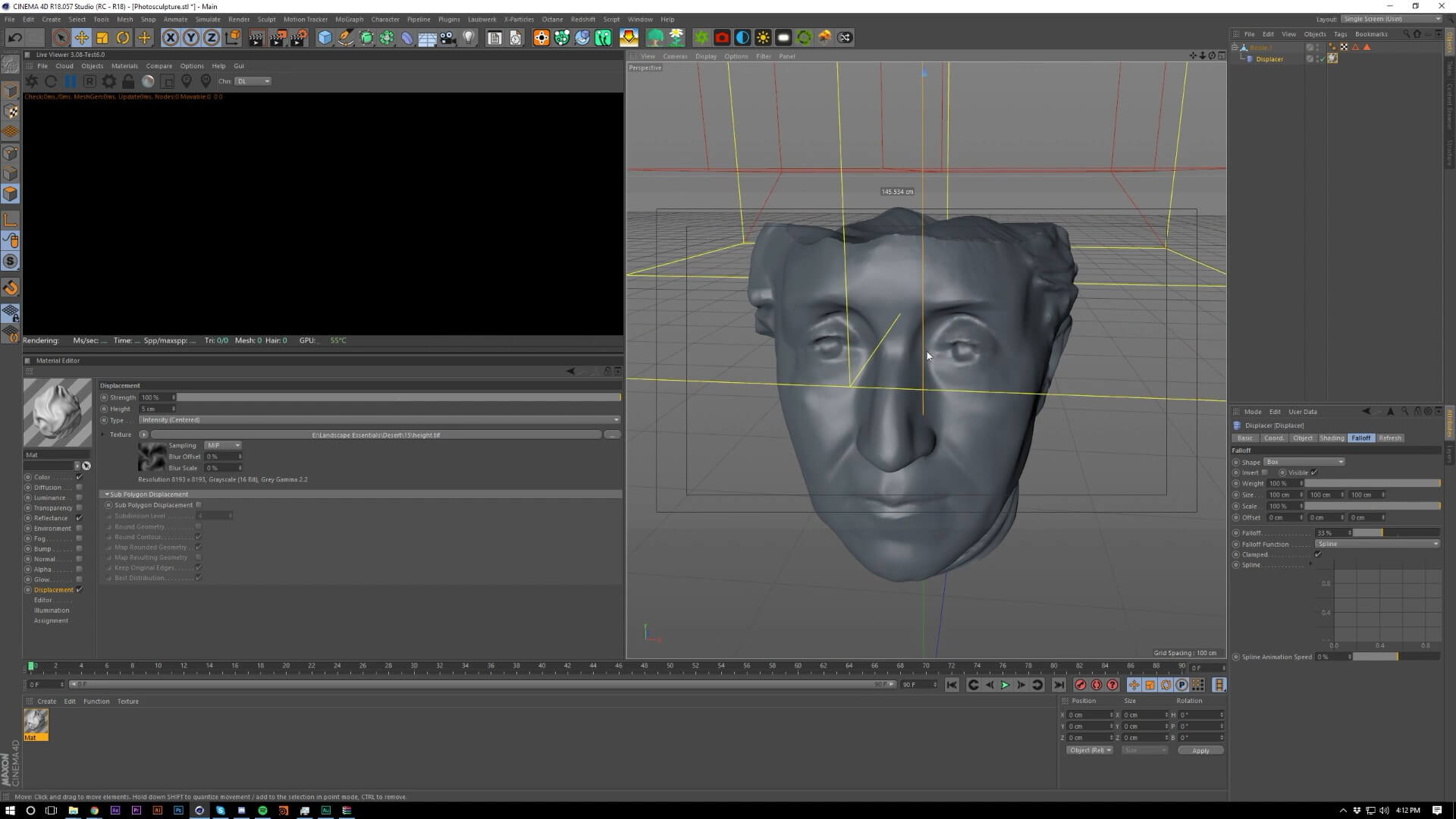The width and height of the screenshot is (1456, 819).
Task: Open the Falloff Function dropdown
Action: tap(1377, 544)
